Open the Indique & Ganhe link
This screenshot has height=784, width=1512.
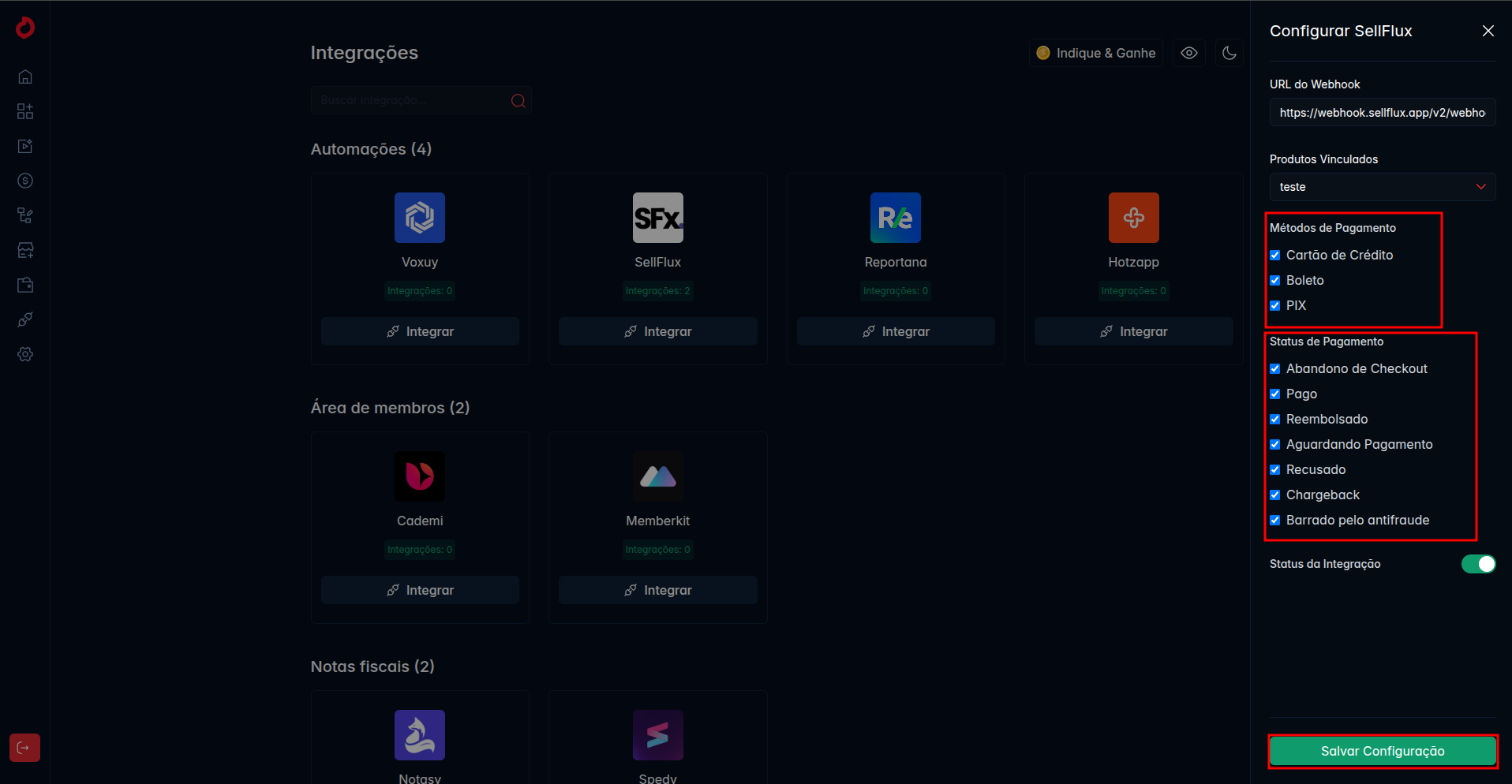point(1096,53)
